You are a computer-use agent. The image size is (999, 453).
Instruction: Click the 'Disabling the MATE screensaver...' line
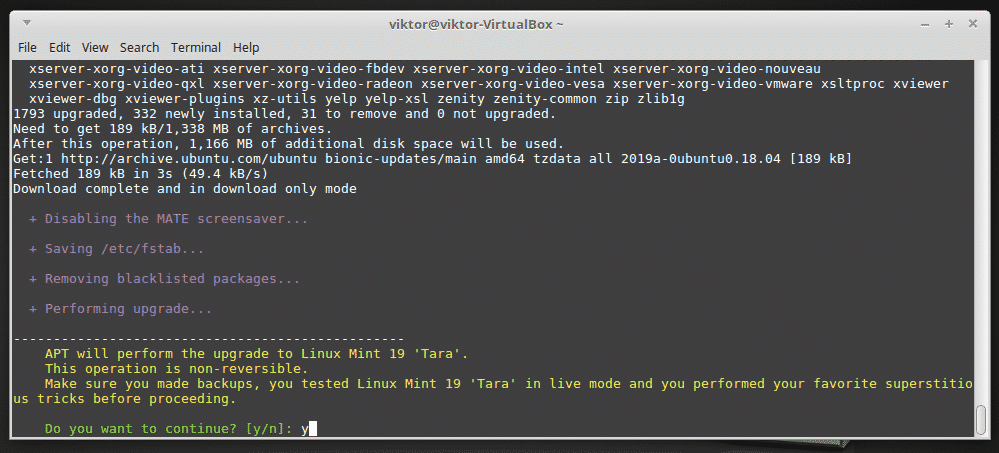pyautogui.click(x=176, y=219)
